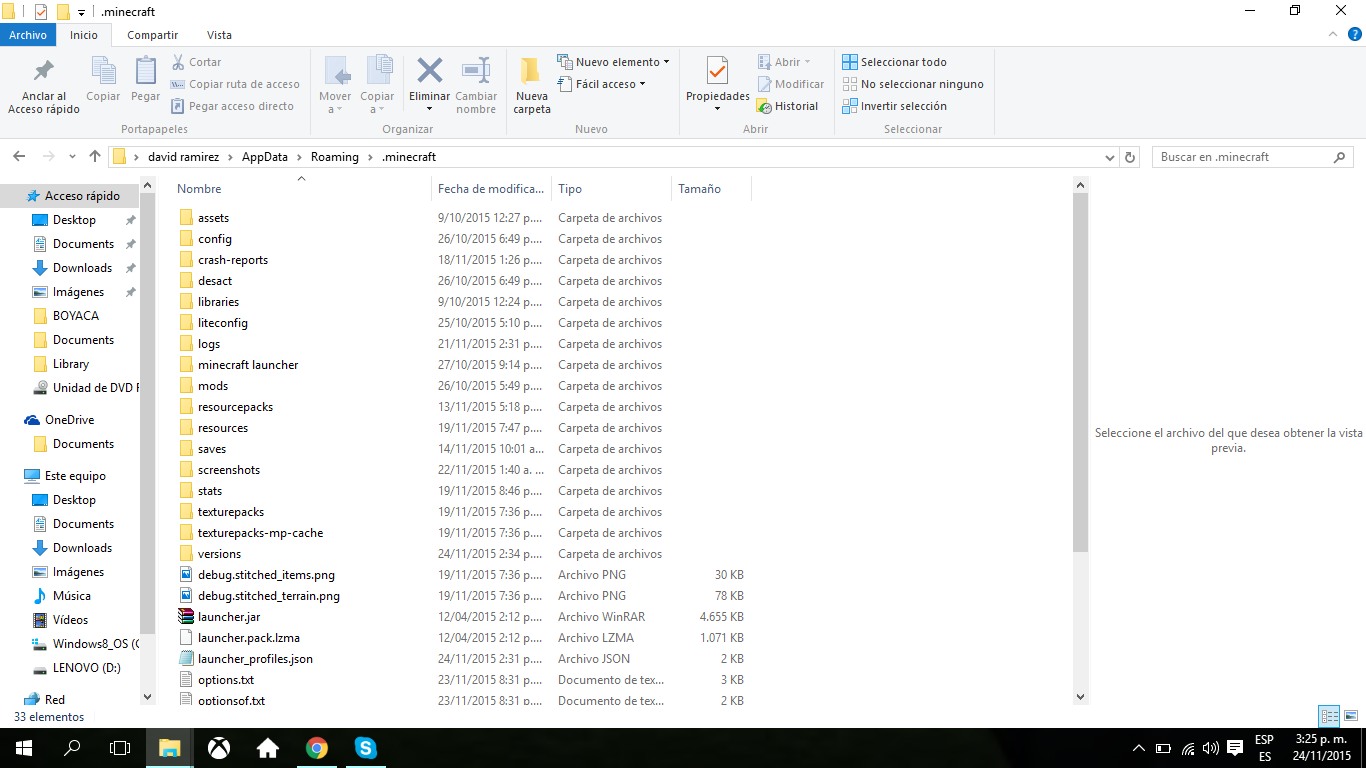
Task: Open the Historial of the file
Action: click(x=788, y=106)
